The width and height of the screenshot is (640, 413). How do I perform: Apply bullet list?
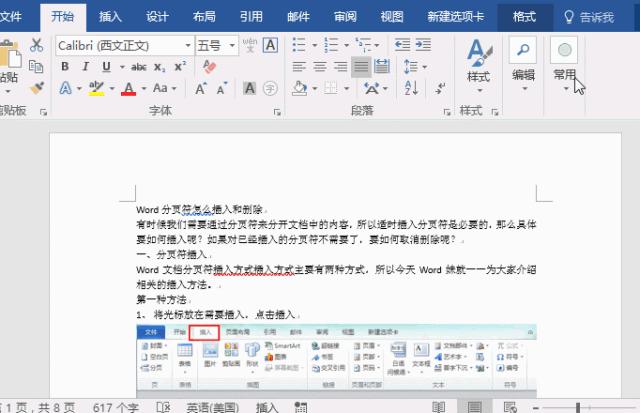tap(299, 45)
